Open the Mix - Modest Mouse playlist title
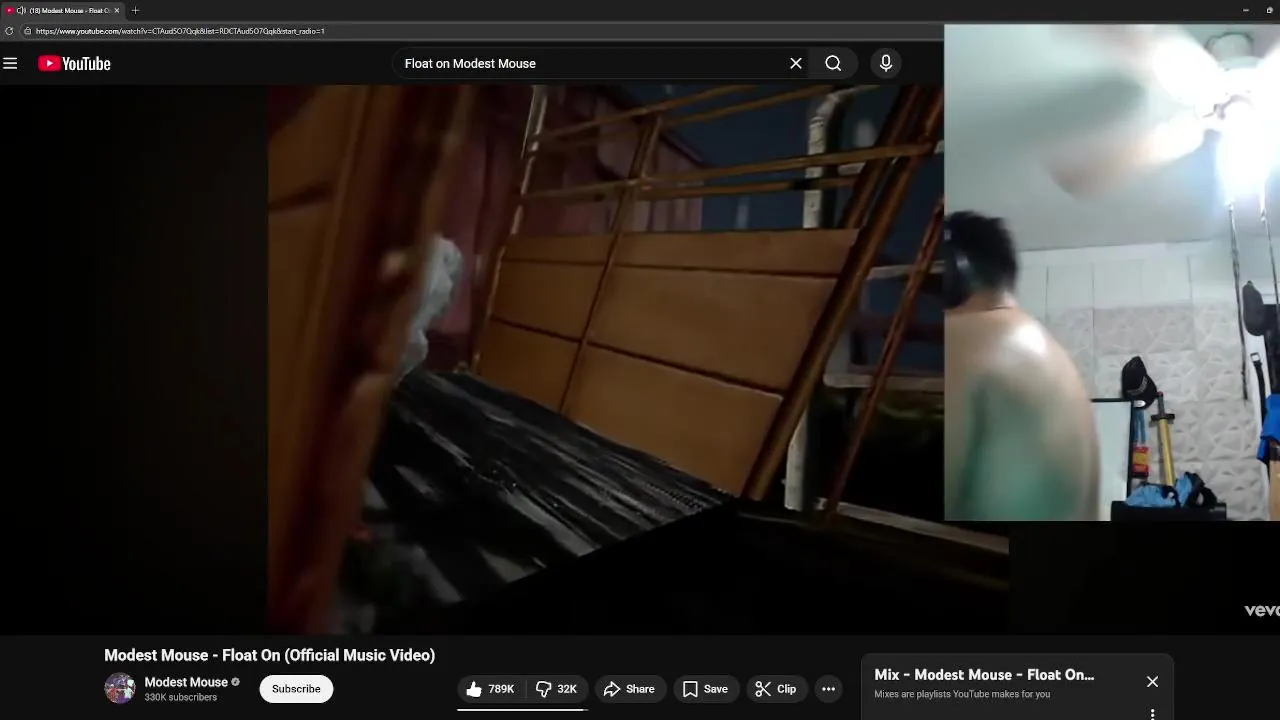 tap(984, 675)
